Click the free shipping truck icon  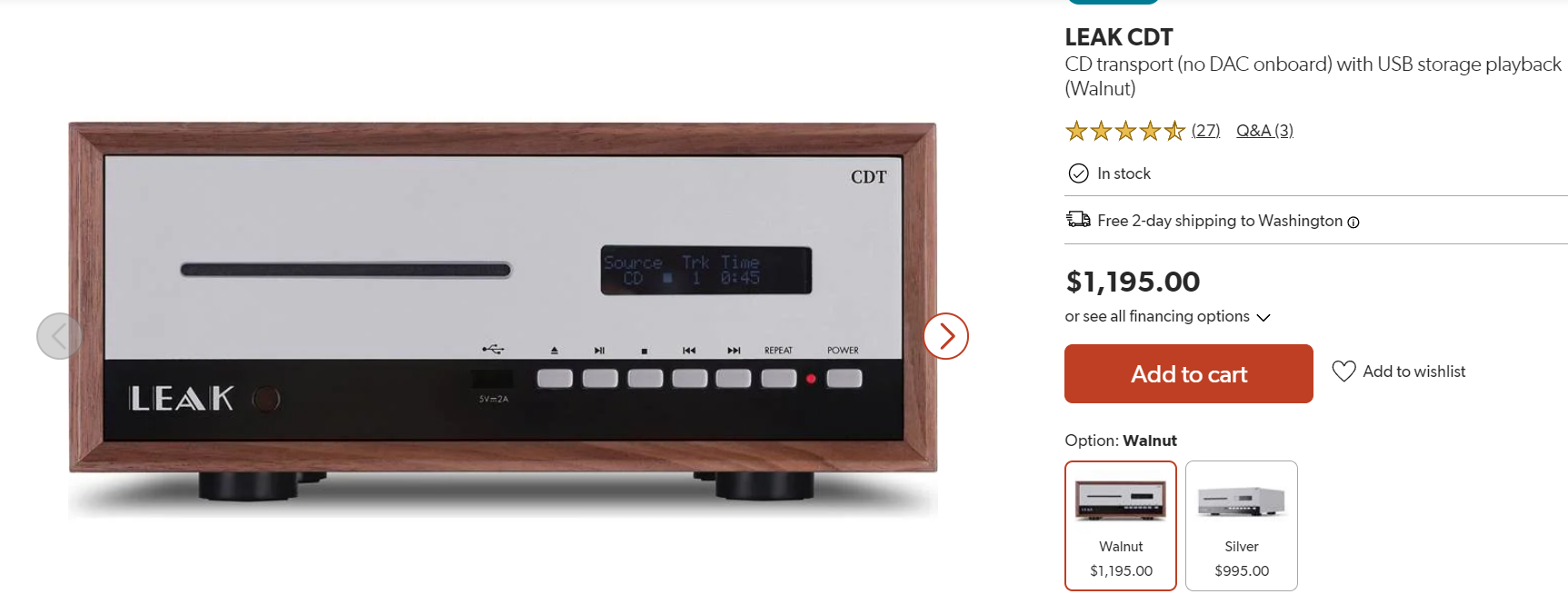point(1078,219)
